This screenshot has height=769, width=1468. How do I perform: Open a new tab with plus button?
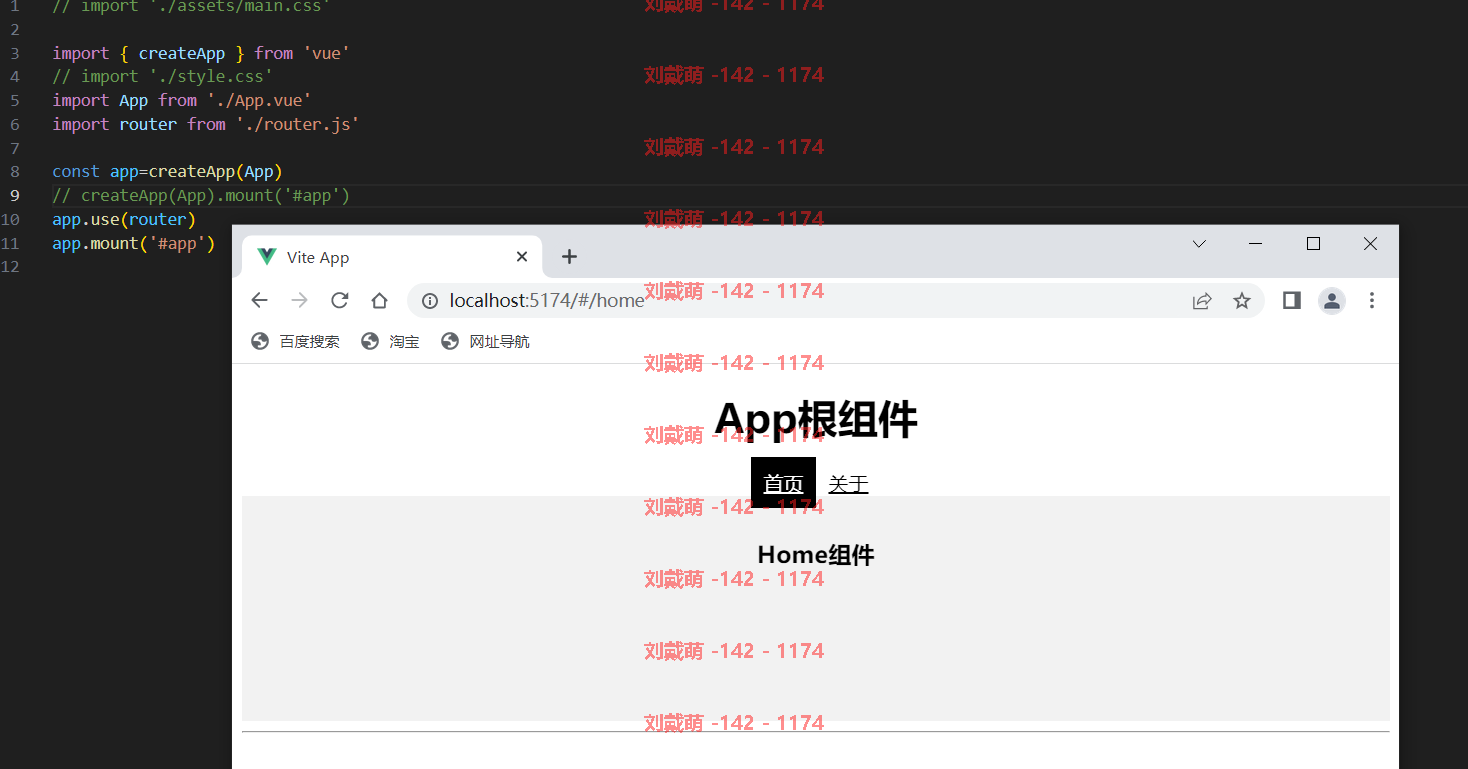coord(569,257)
